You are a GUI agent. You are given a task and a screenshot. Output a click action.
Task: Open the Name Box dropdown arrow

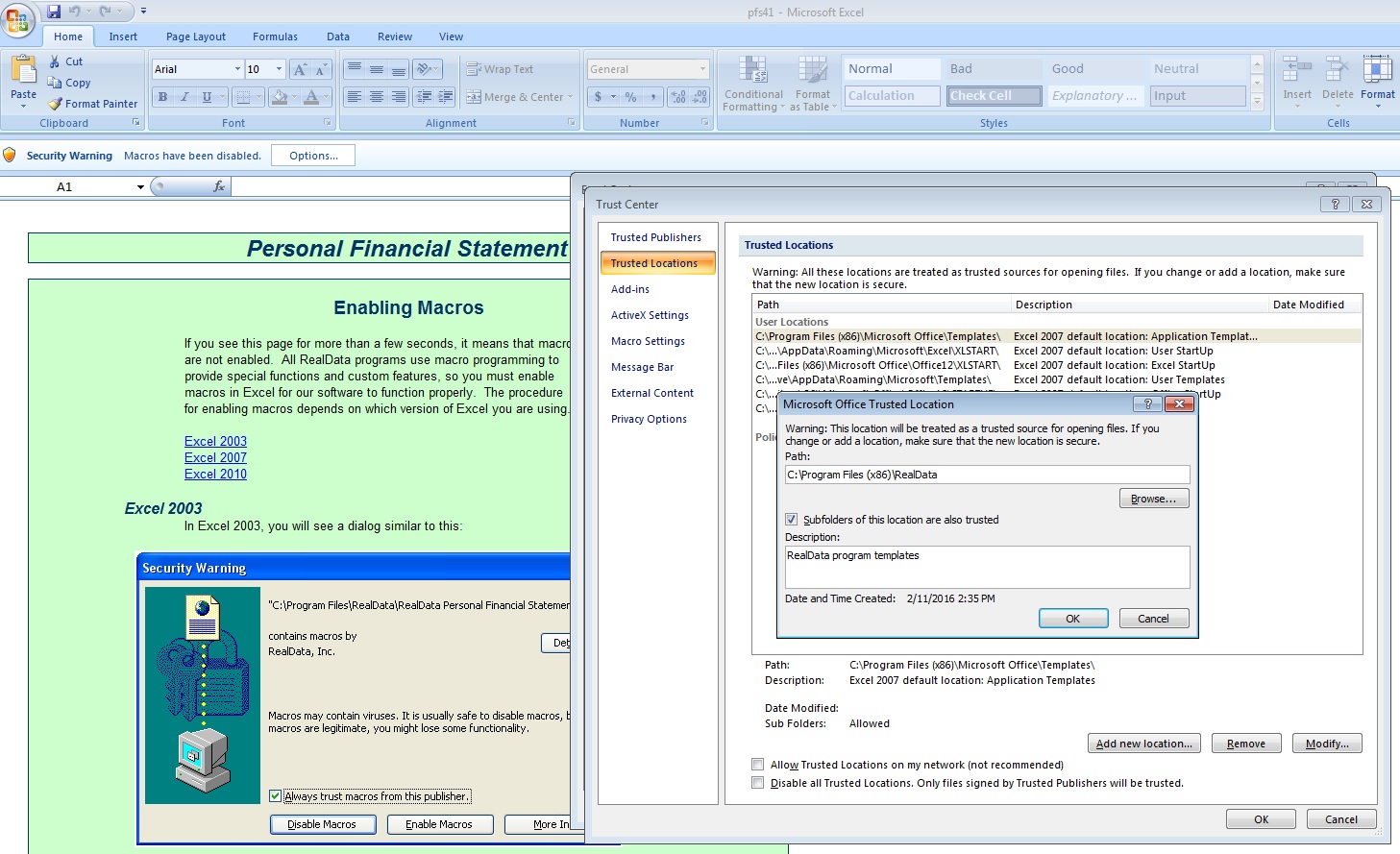tap(140, 187)
